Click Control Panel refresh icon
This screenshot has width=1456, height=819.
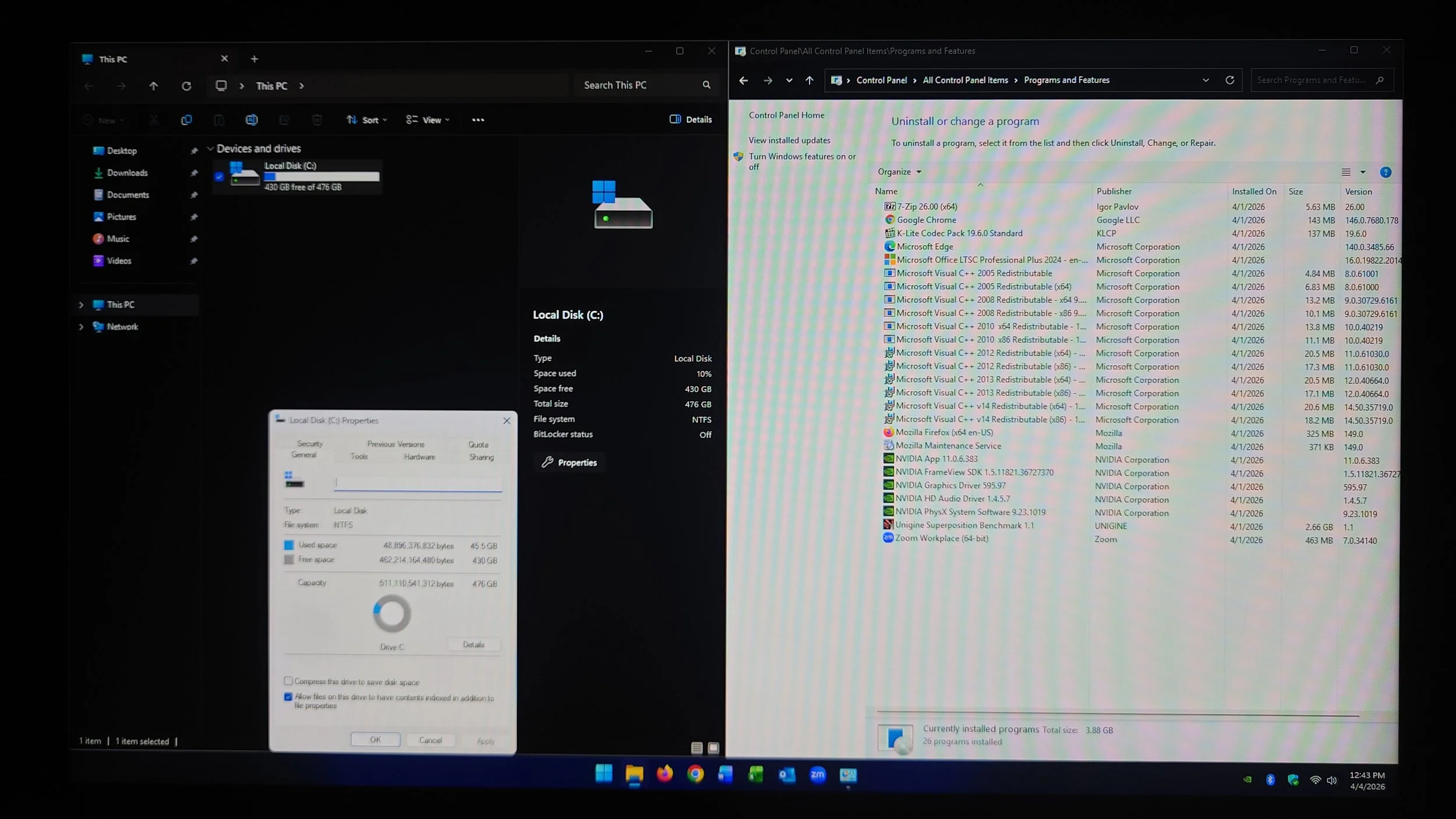tap(1229, 80)
